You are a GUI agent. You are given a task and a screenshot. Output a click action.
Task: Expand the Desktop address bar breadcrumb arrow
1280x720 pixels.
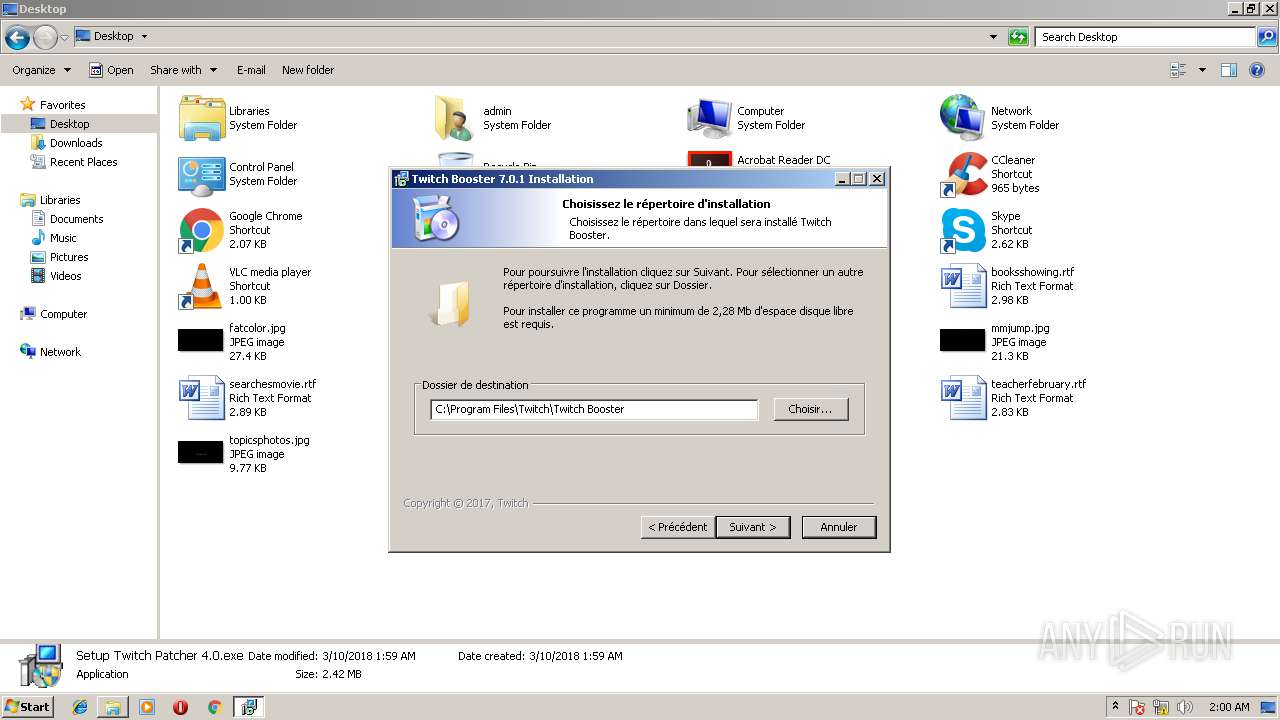pyautogui.click(x=144, y=36)
